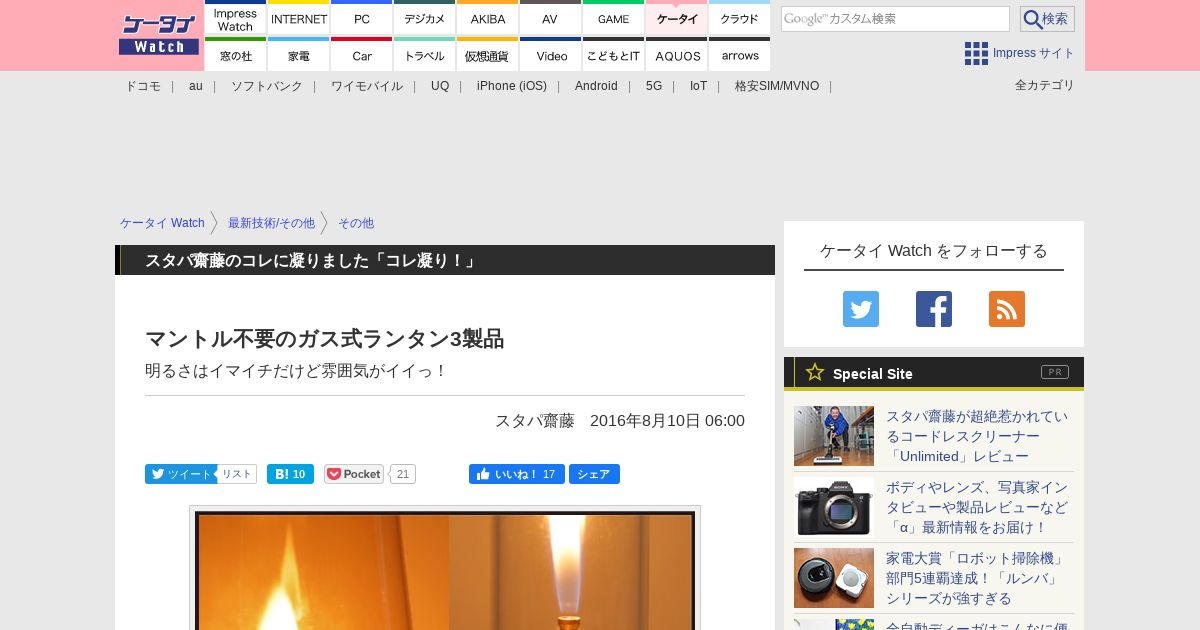The image size is (1200, 630).
Task: Open the ルンバ 家電大賞 article link
Action: coord(977,578)
